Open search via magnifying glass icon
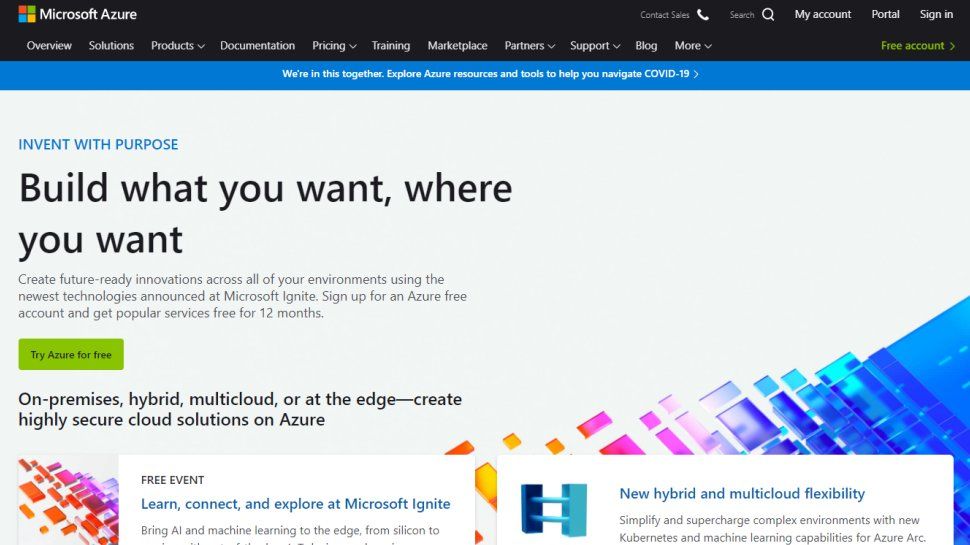 click(x=768, y=14)
